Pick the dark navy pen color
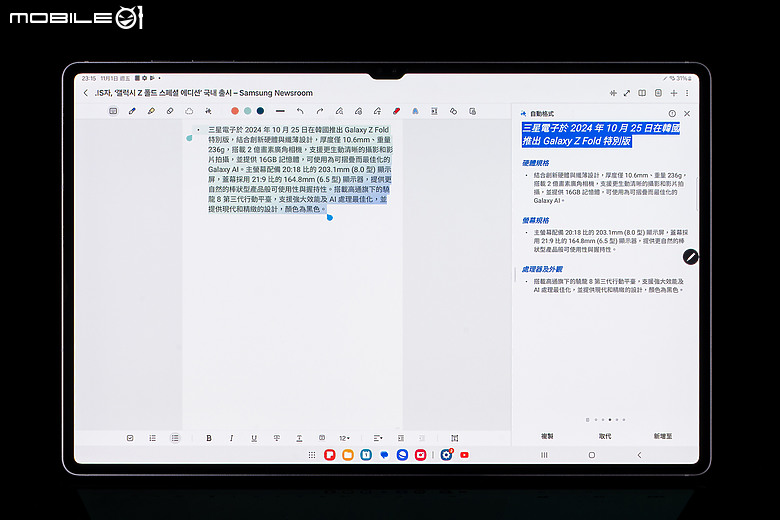 coord(260,111)
